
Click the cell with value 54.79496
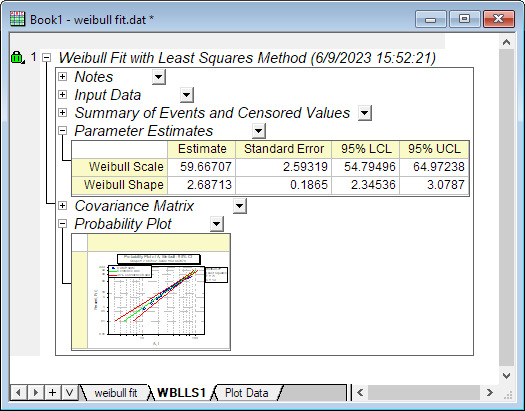click(x=366, y=167)
